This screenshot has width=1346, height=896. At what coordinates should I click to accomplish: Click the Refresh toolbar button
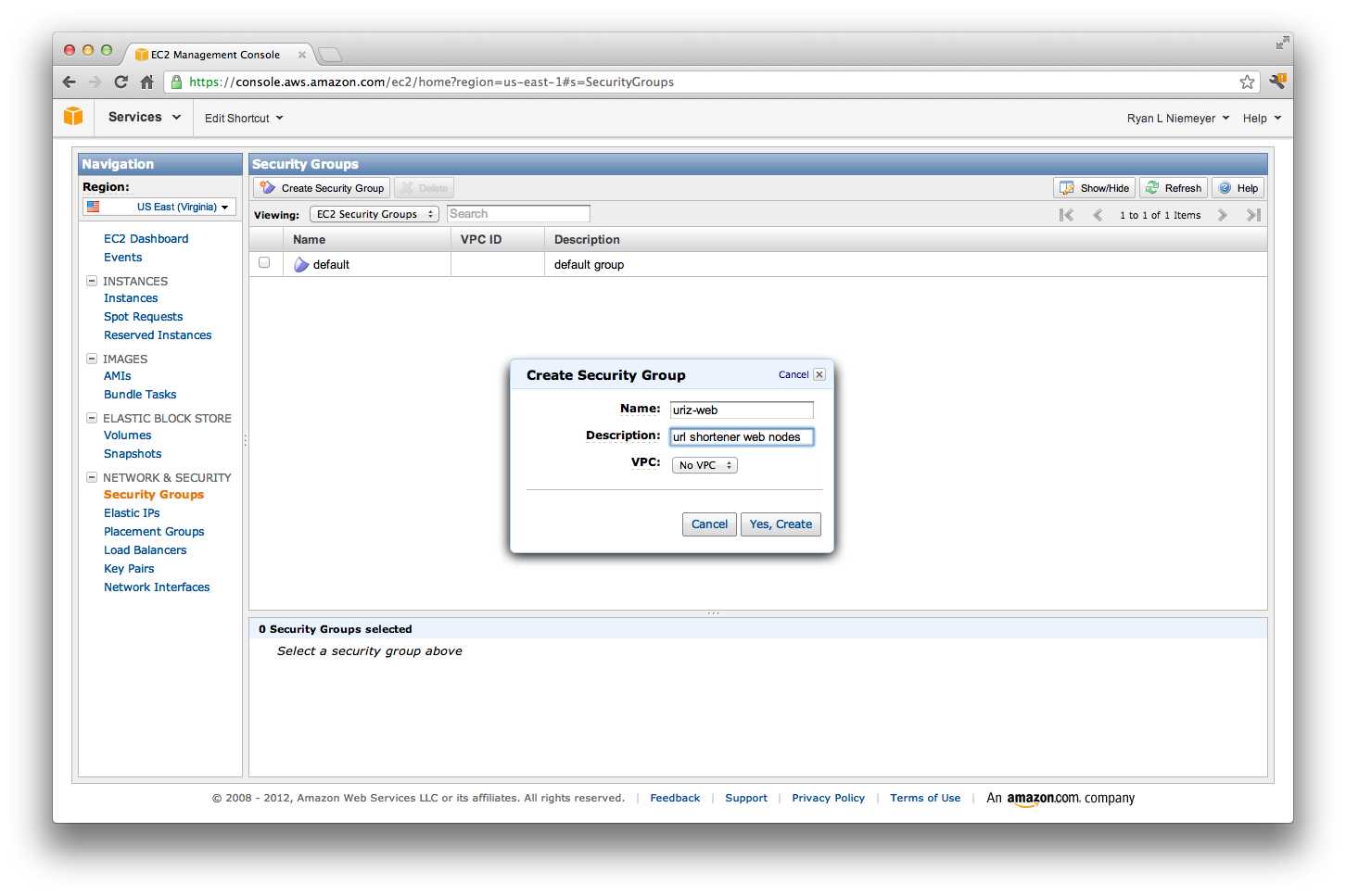pos(1174,188)
